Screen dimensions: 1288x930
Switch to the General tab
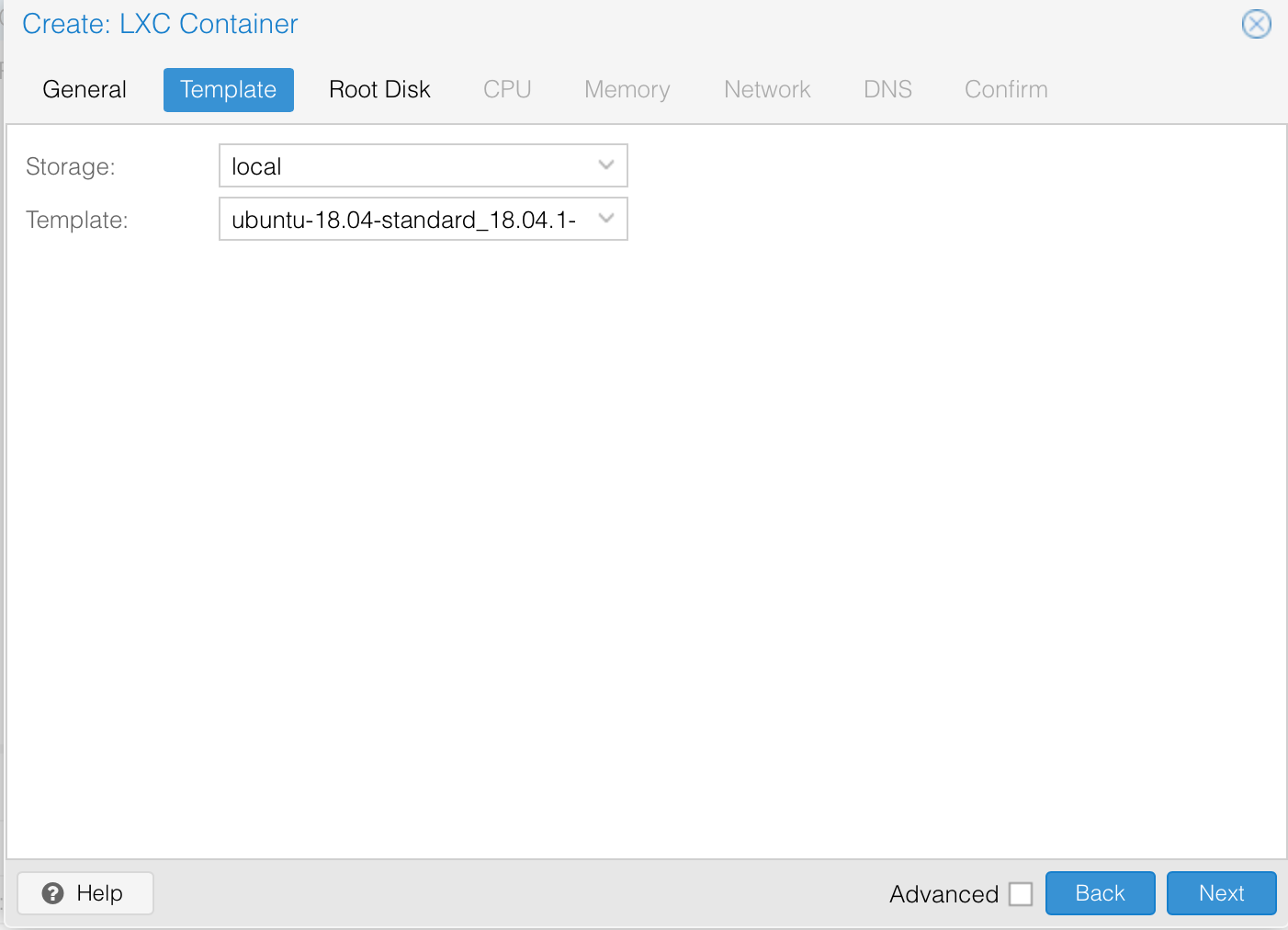85,90
